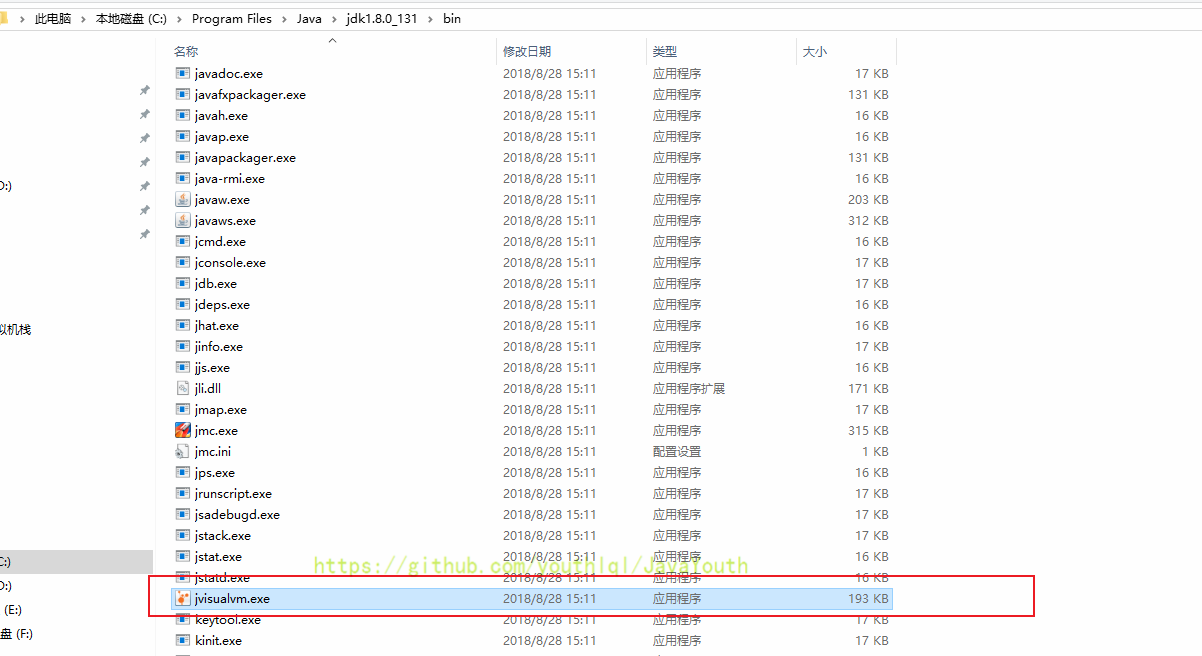Click the kinit.exe file icon
Viewport: 1202px width, 656px height.
tap(182, 640)
